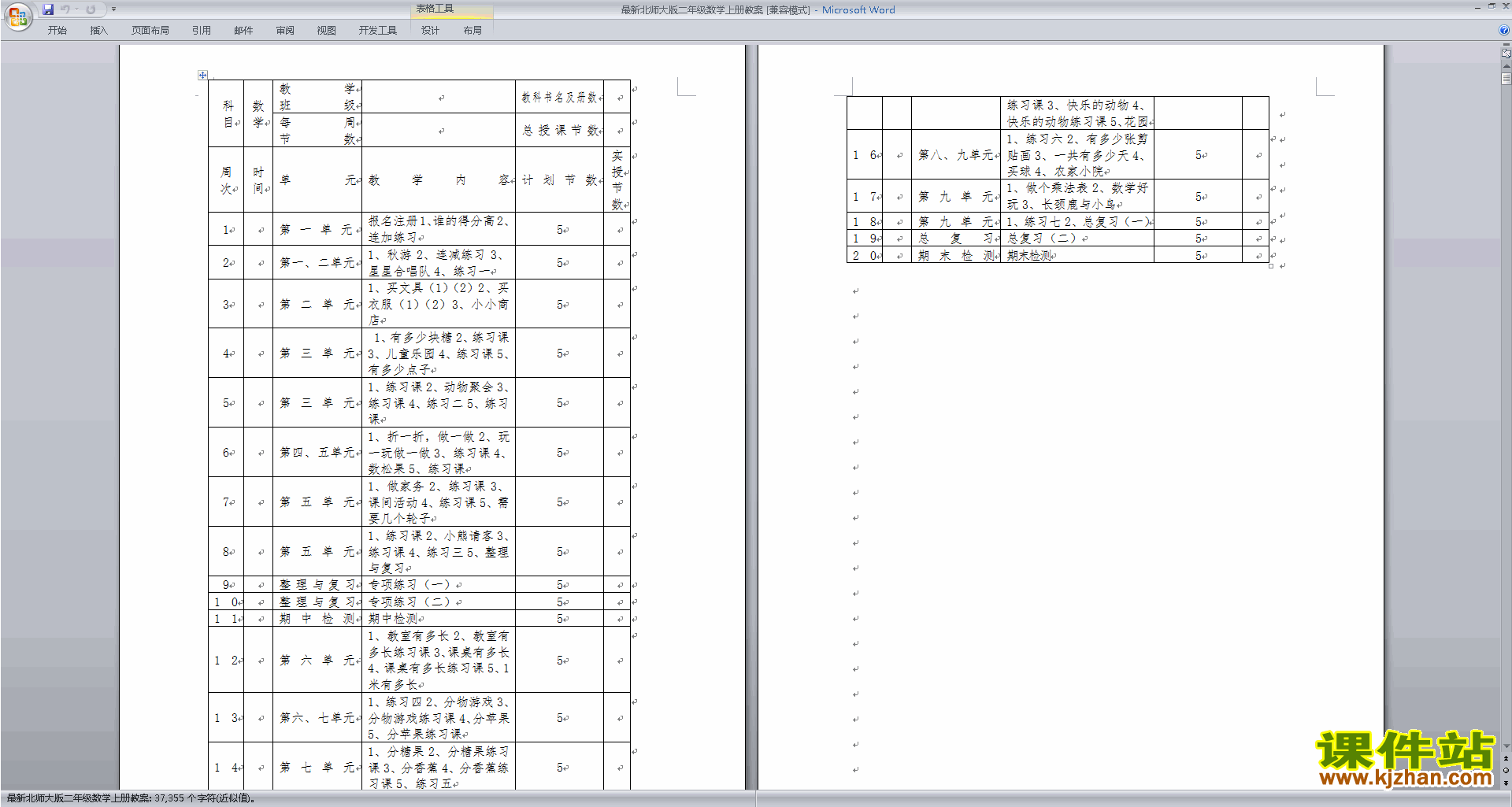Open the 开发工具 ribbon tab
This screenshot has height=807, width=1512.
[378, 31]
